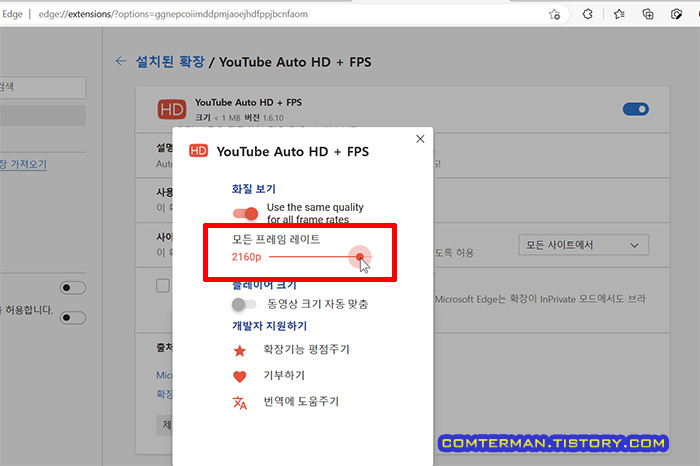Click the extension search field in sidebar
The width and height of the screenshot is (700, 466).
[x=41, y=87]
